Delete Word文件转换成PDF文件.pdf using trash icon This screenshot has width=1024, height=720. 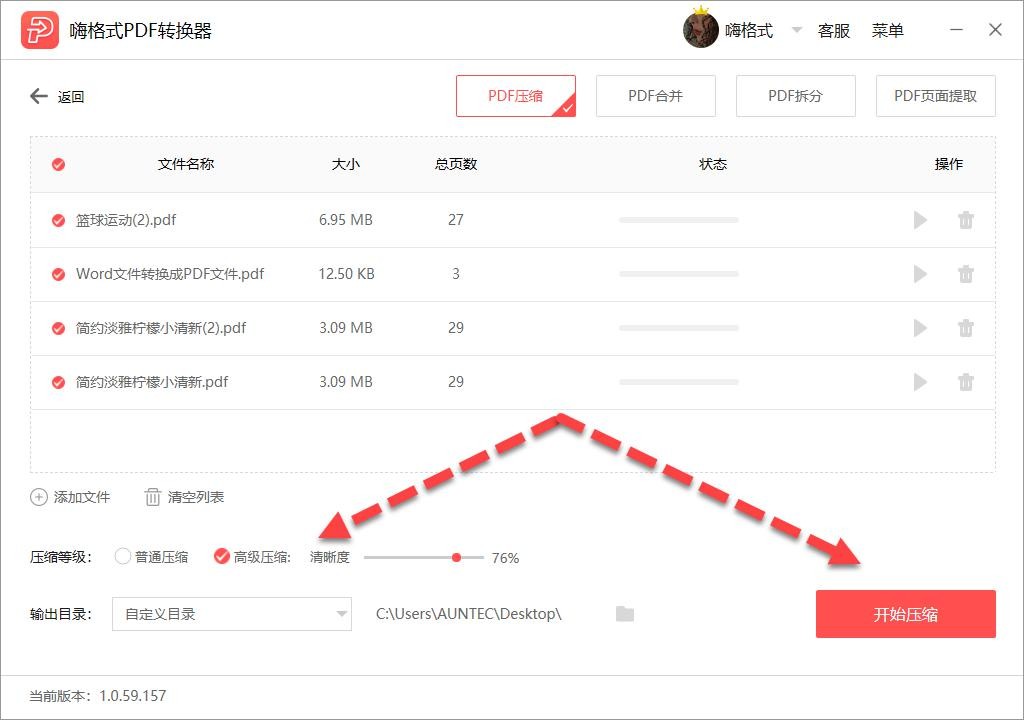[966, 274]
